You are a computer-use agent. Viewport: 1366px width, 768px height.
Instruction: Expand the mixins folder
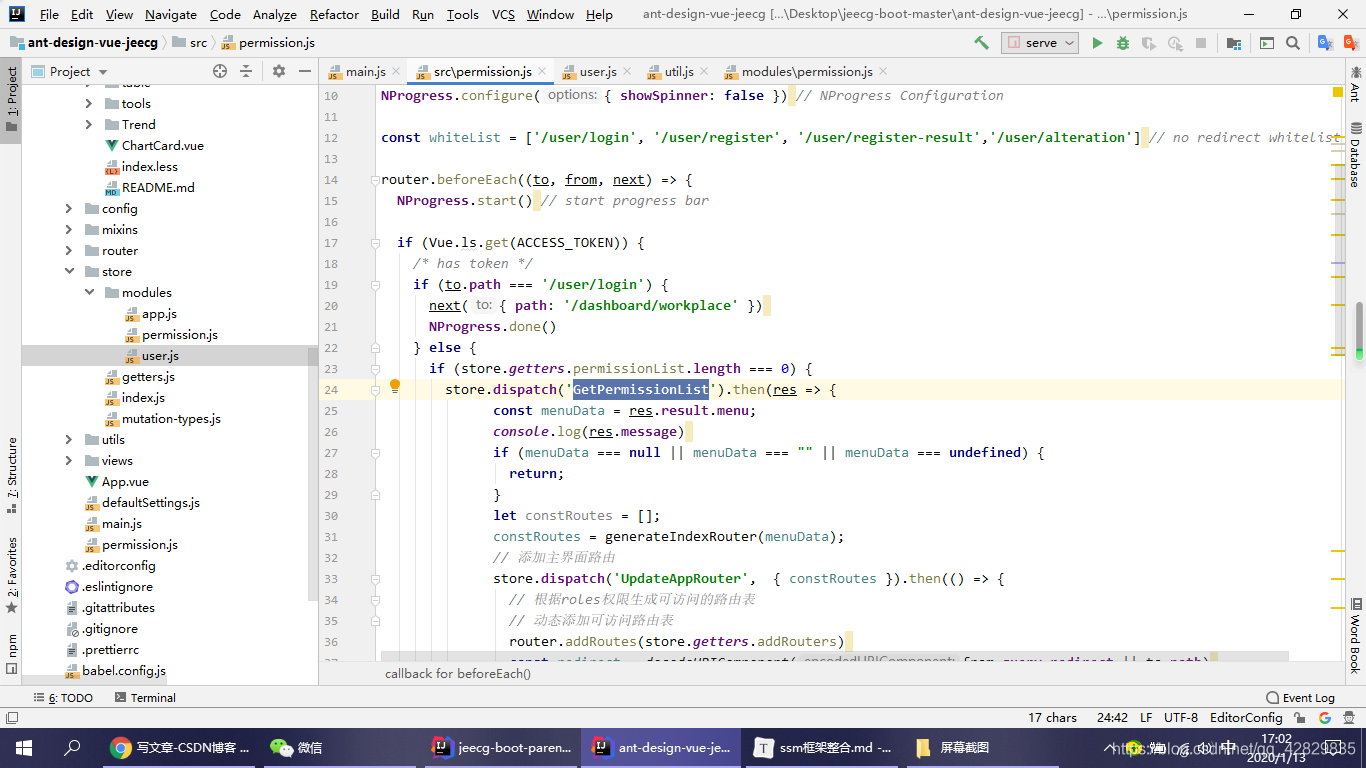(68, 229)
